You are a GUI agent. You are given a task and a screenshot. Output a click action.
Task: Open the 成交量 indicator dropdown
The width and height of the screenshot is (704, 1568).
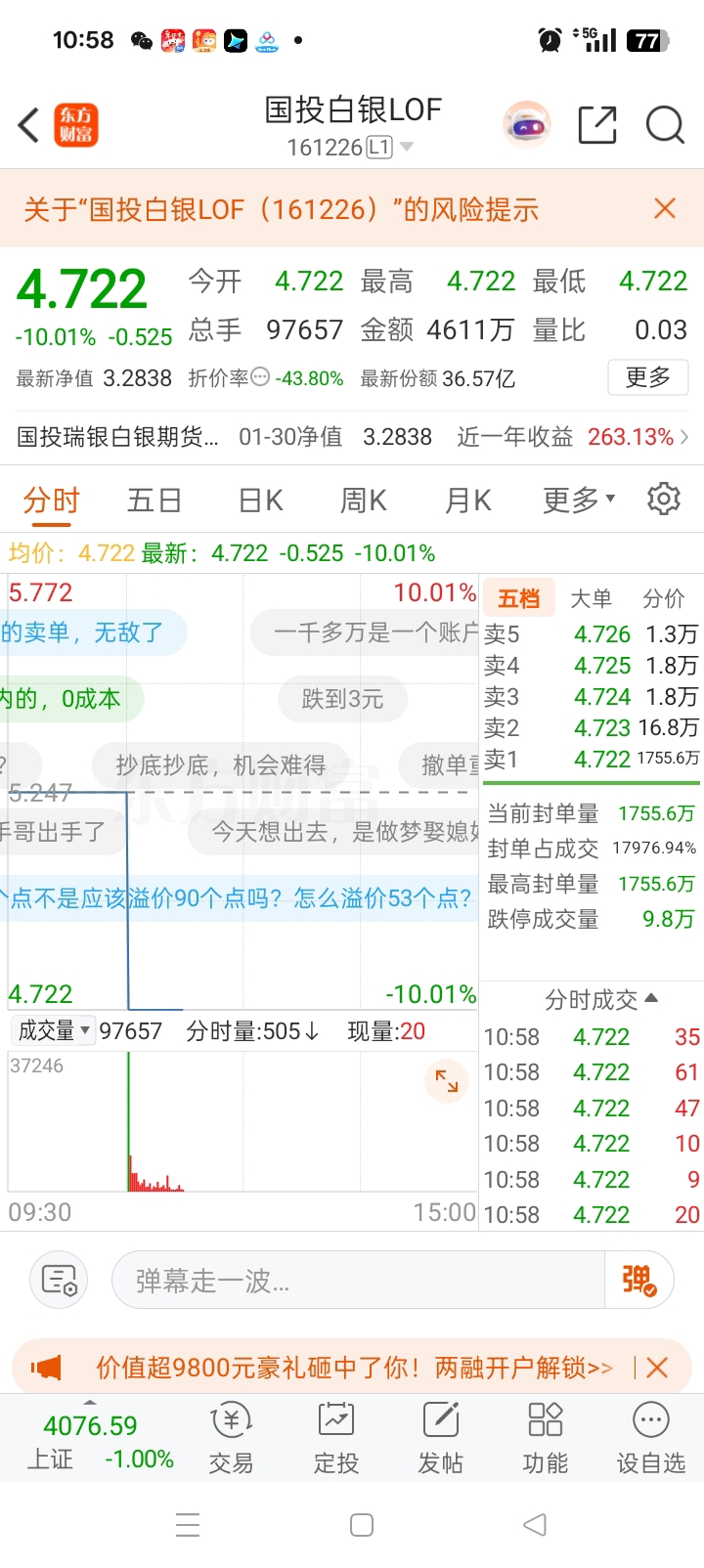[x=54, y=1030]
